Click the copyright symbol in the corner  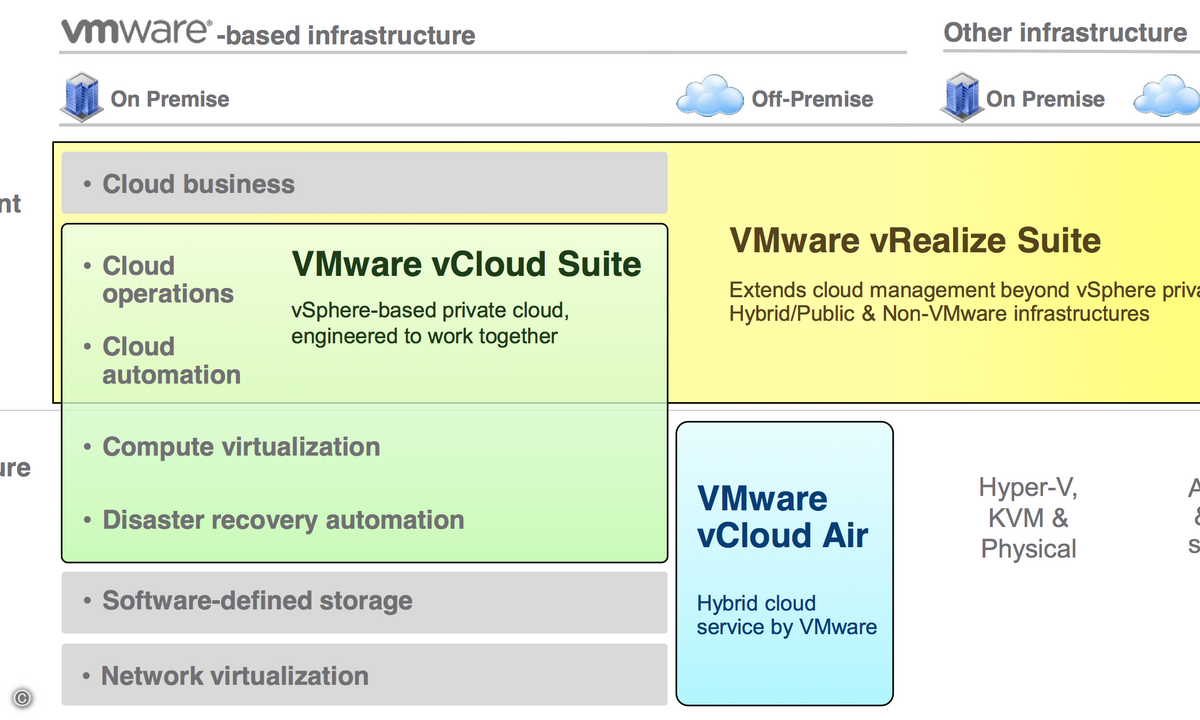pyautogui.click(x=22, y=698)
